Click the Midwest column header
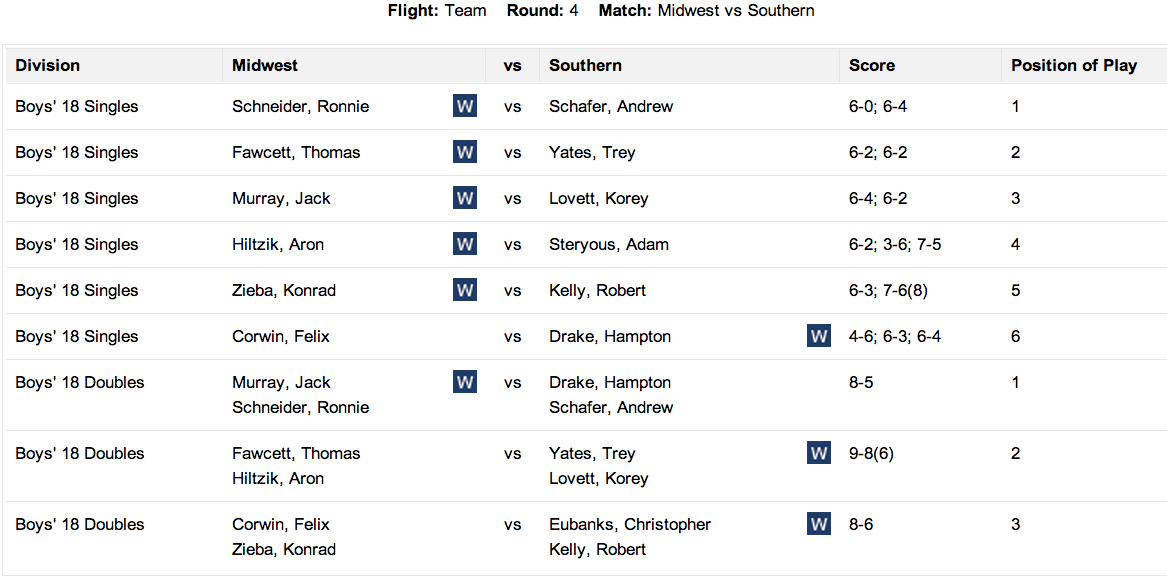The image size is (1167, 579). tap(265, 65)
